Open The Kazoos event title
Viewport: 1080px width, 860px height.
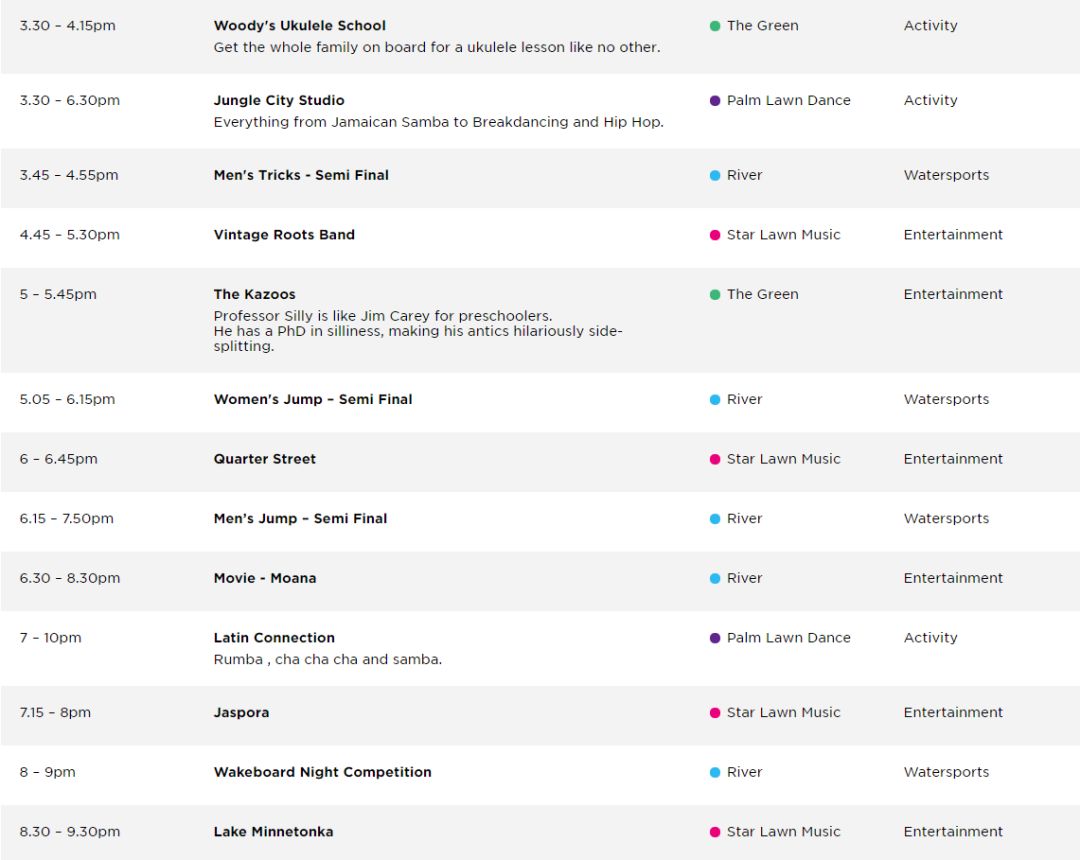[x=254, y=294]
